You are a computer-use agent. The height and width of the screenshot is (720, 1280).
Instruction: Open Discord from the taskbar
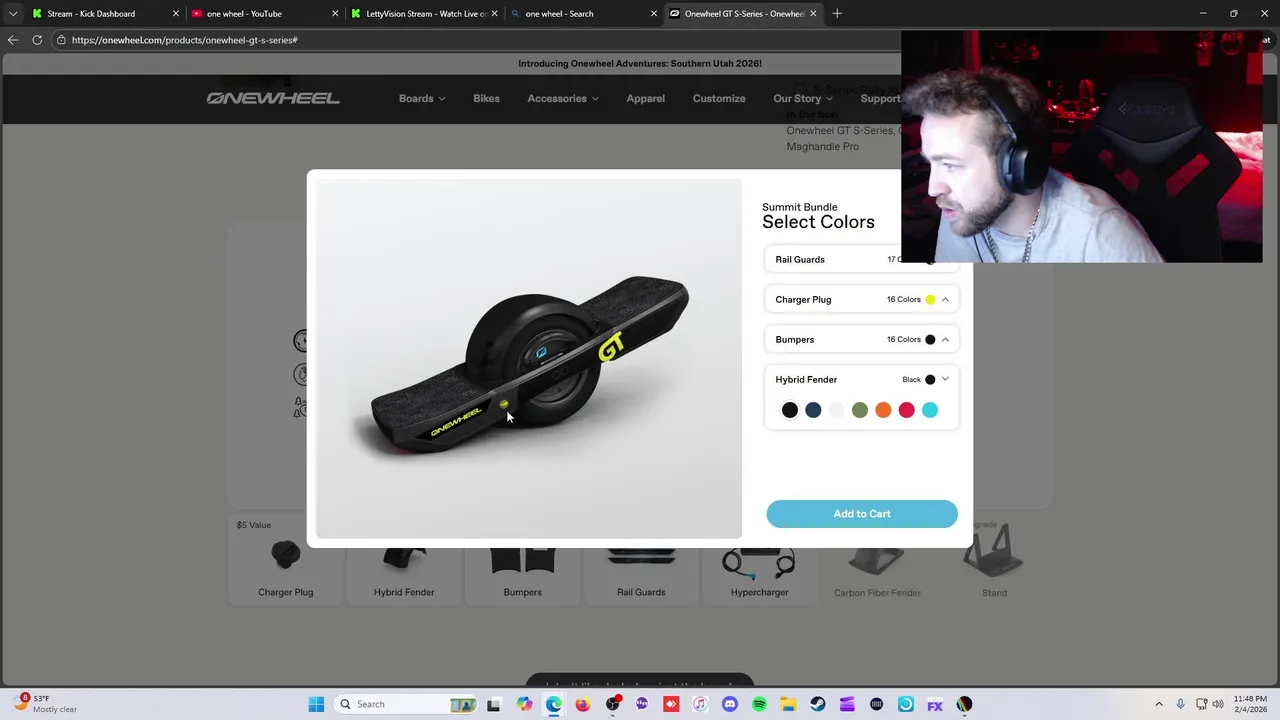[x=729, y=704]
